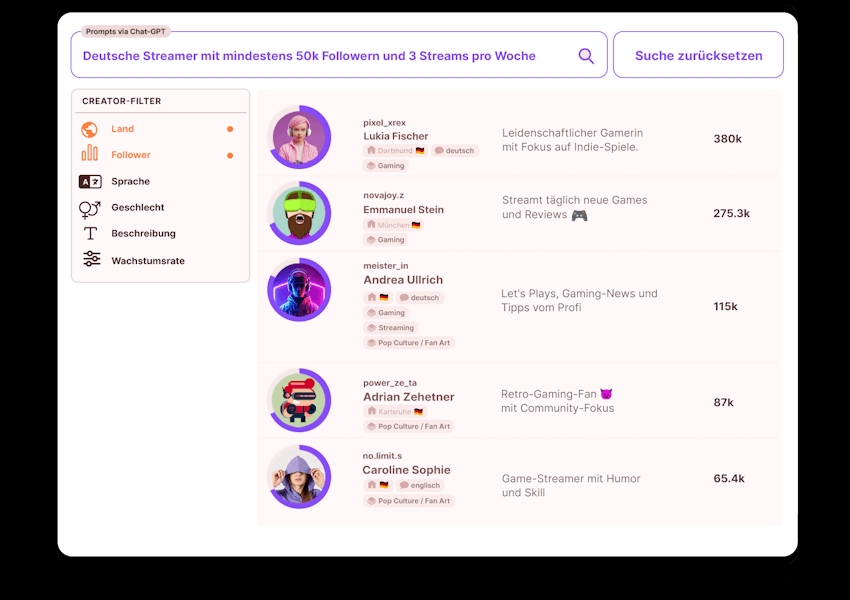Viewport: 850px width, 600px height.
Task: Select the Land globe icon
Action: tap(90, 129)
